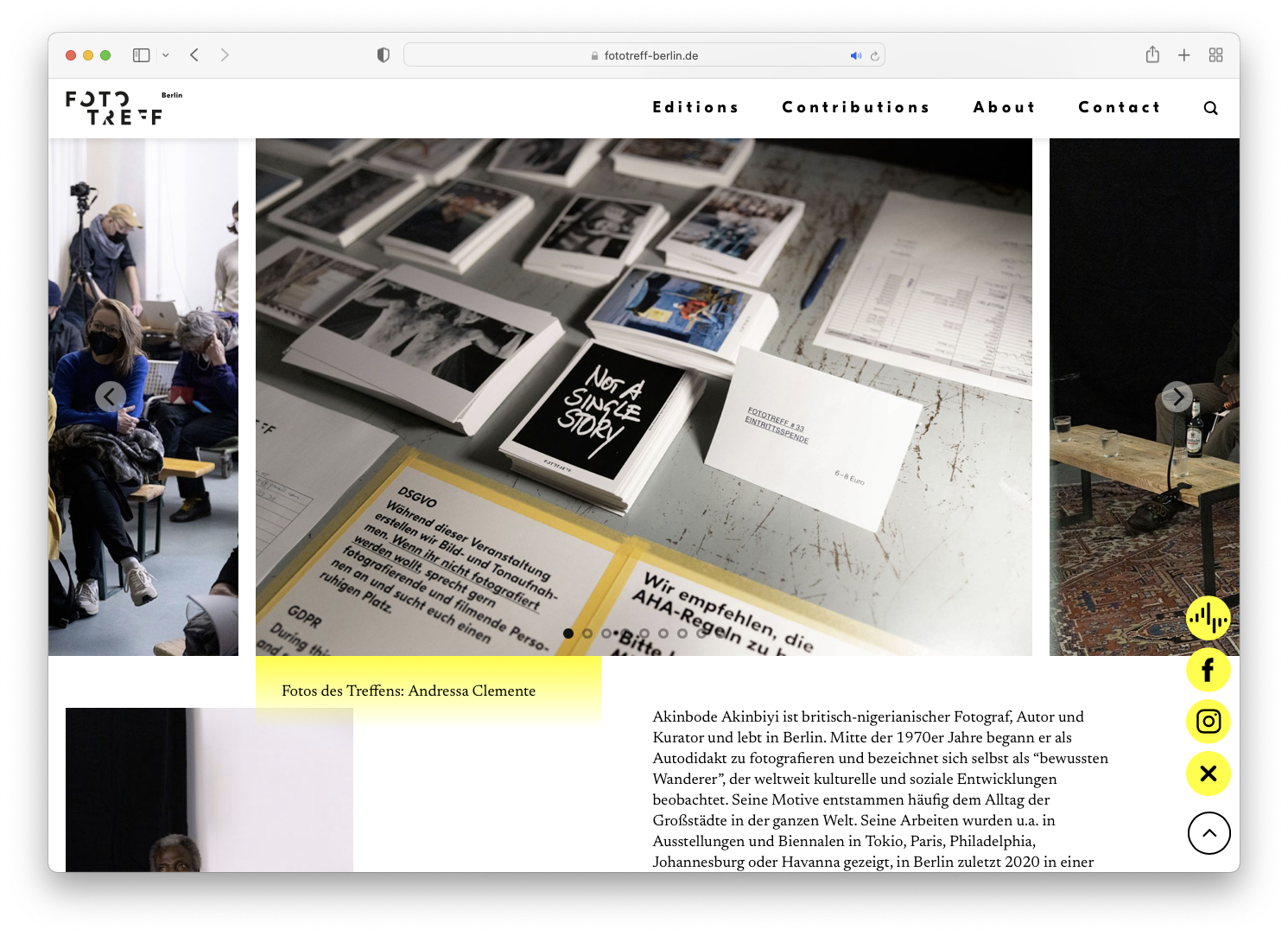Open the Contact menu
The height and width of the screenshot is (936, 1288).
point(1119,107)
